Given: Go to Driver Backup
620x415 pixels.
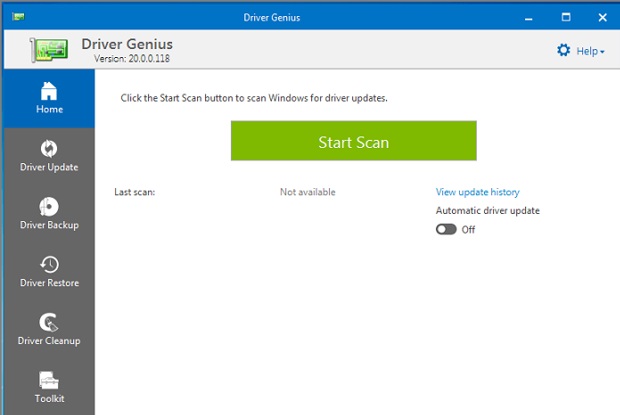Looking at the screenshot, I should pyautogui.click(x=49, y=214).
